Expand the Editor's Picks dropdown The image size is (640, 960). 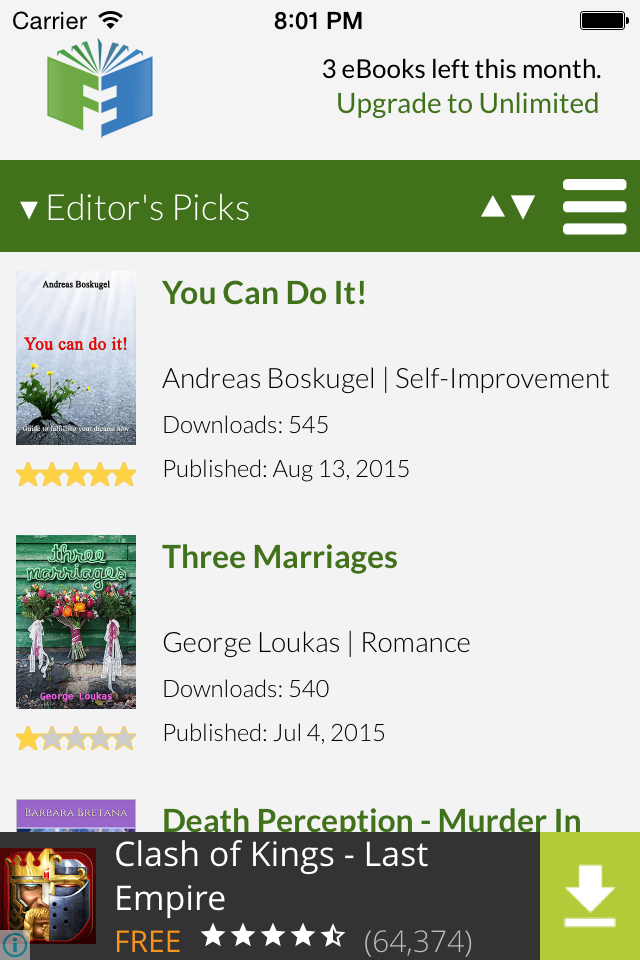[135, 208]
